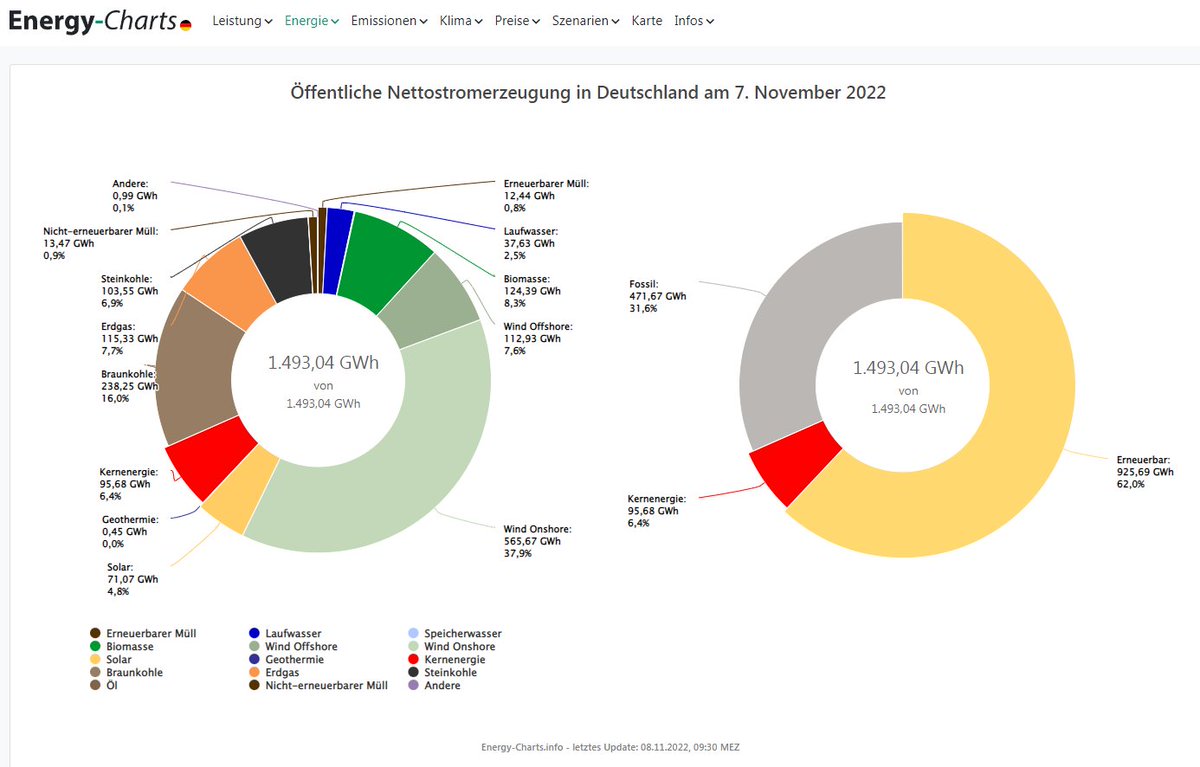This screenshot has height=767, width=1200.
Task: Select the Karte menu item
Action: tap(647, 20)
